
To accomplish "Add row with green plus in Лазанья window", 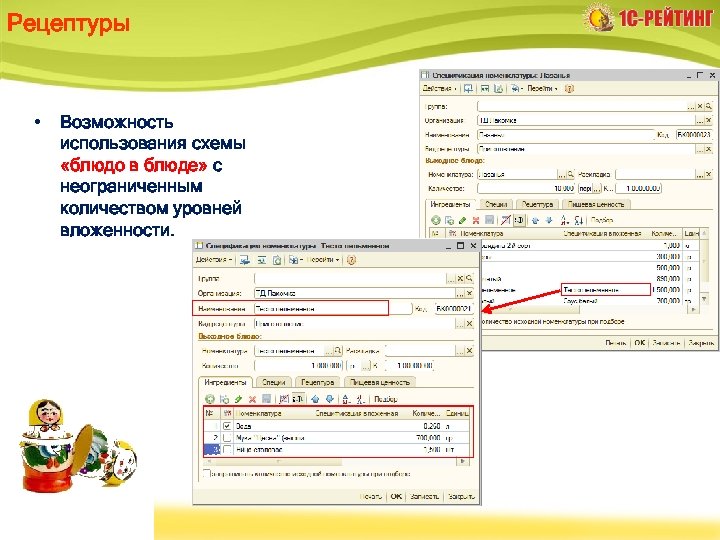I will 436,220.
